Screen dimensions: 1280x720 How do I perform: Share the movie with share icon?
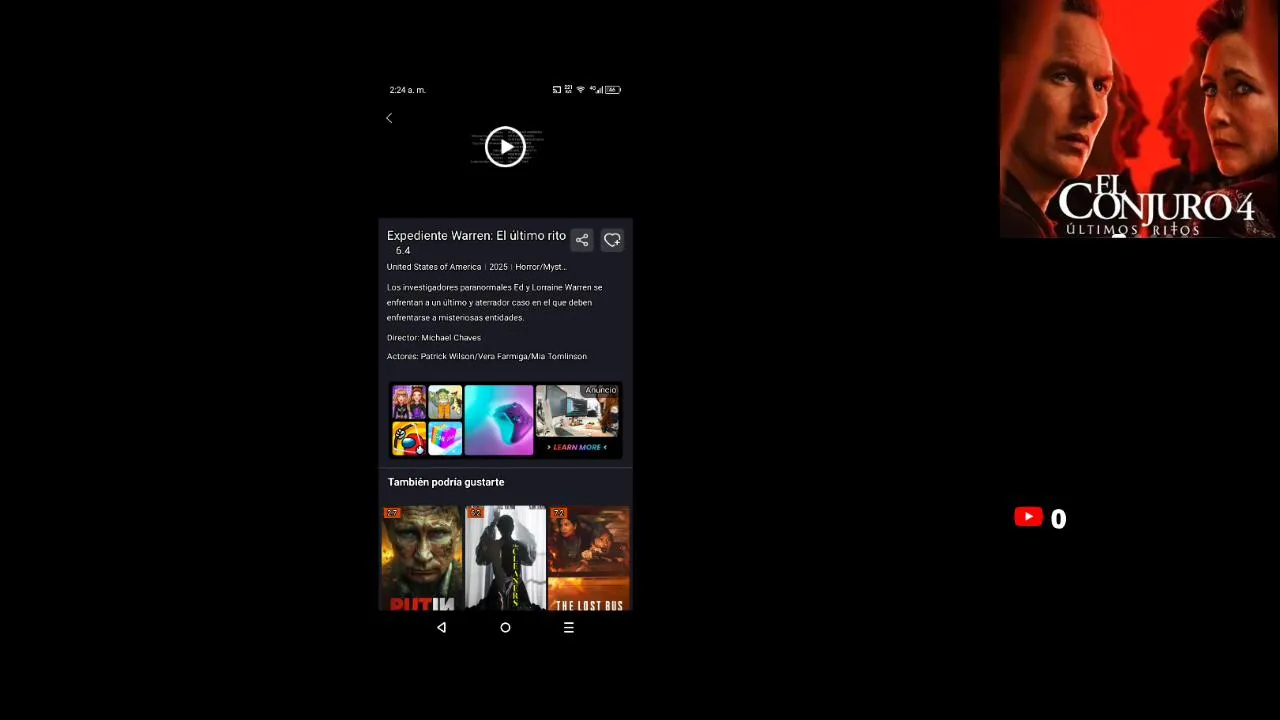click(582, 240)
